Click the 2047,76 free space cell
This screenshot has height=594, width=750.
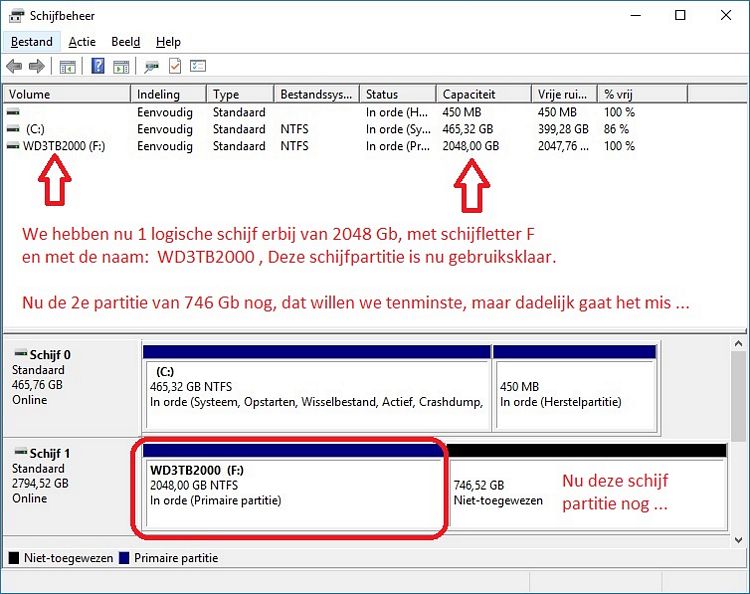(563, 146)
